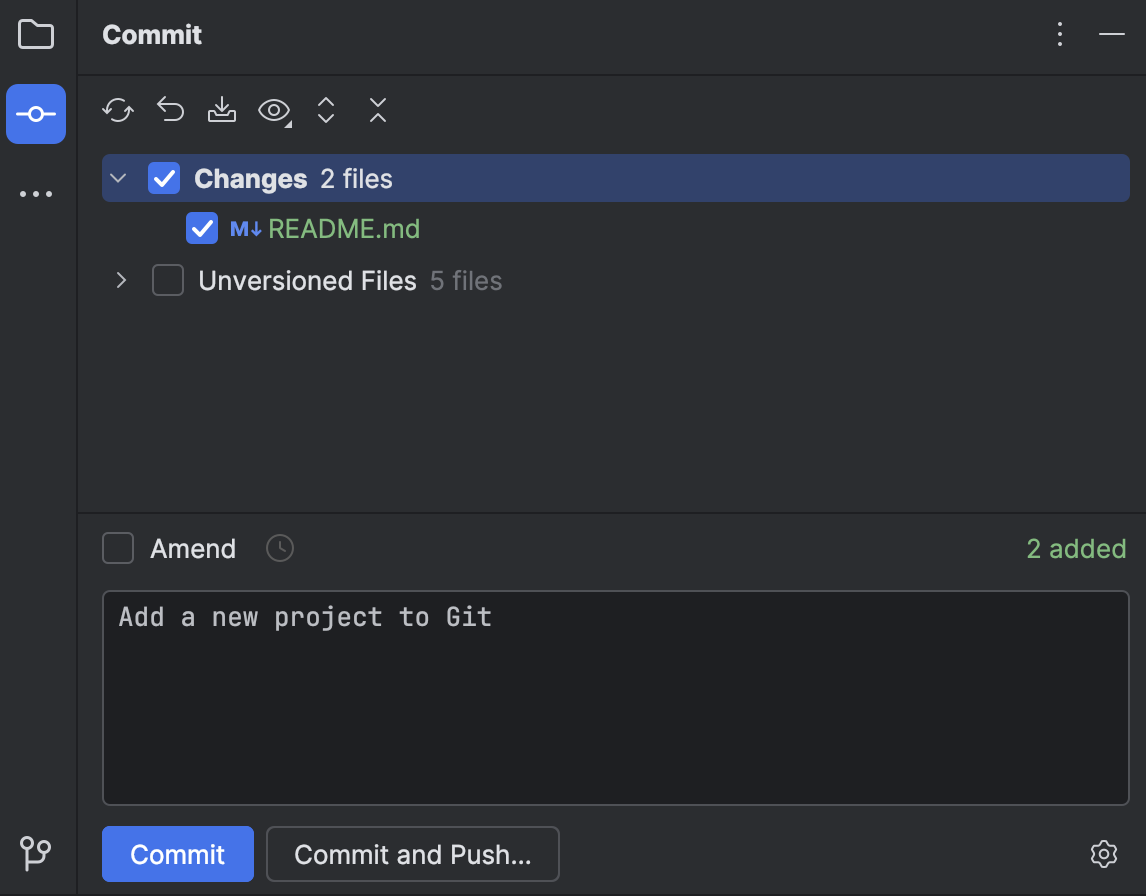Open commit message history via clock icon
The image size is (1146, 896).
[279, 548]
